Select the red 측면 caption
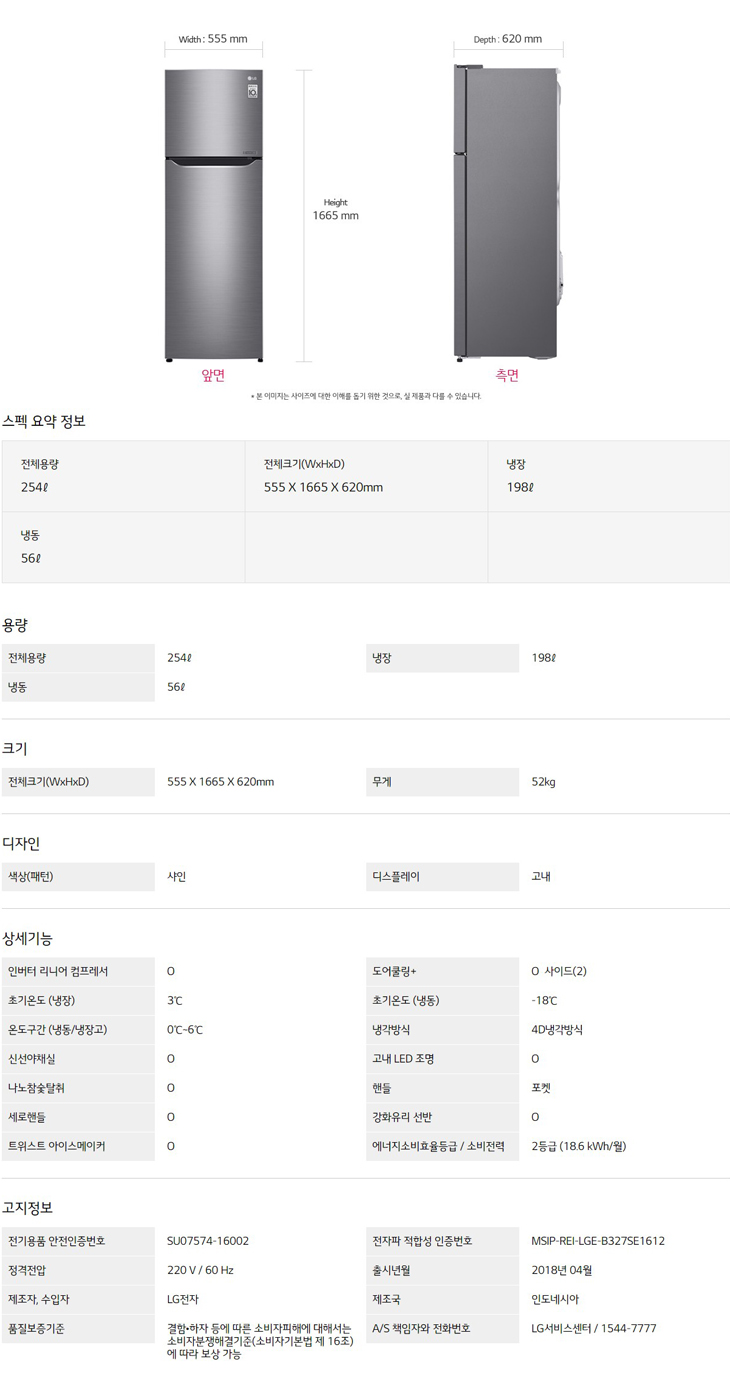The height and width of the screenshot is (1376, 730). (507, 376)
